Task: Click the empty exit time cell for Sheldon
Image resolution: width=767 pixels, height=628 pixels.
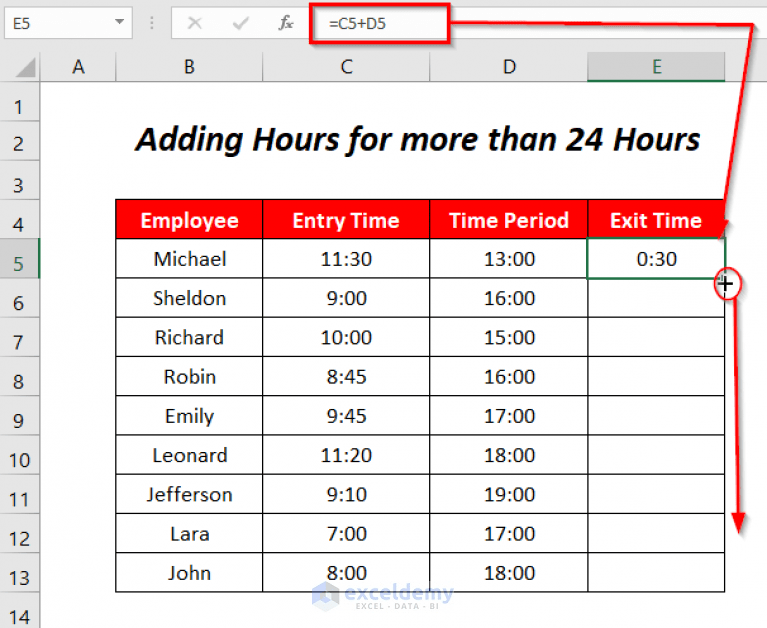Action: (656, 298)
